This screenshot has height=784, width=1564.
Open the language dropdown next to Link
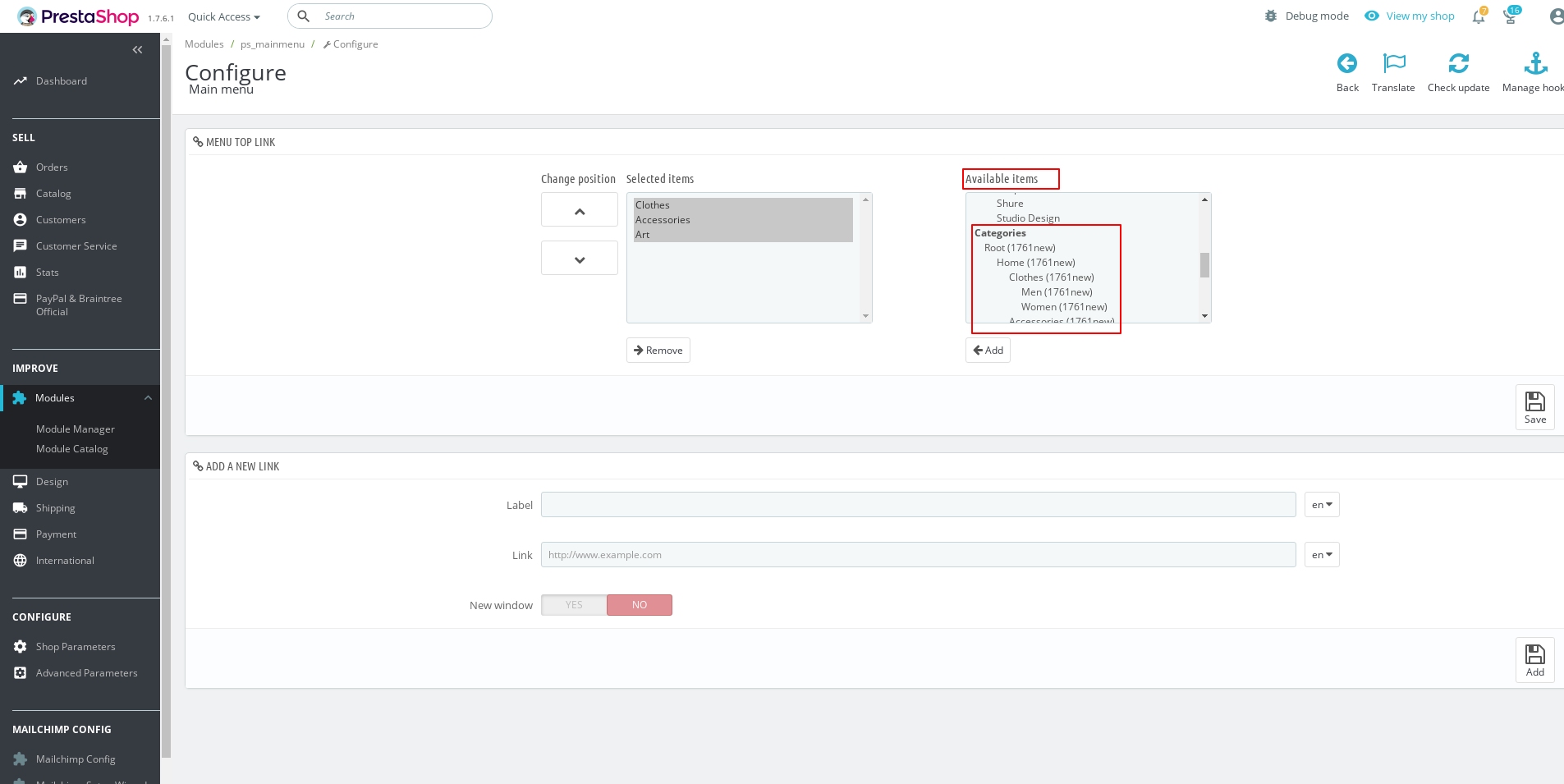tap(1321, 554)
